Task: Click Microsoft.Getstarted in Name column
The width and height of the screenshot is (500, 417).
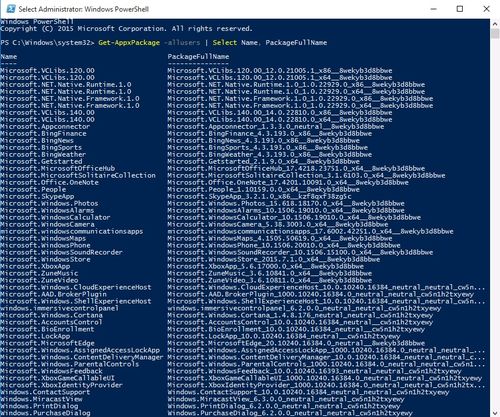Action: (41, 162)
